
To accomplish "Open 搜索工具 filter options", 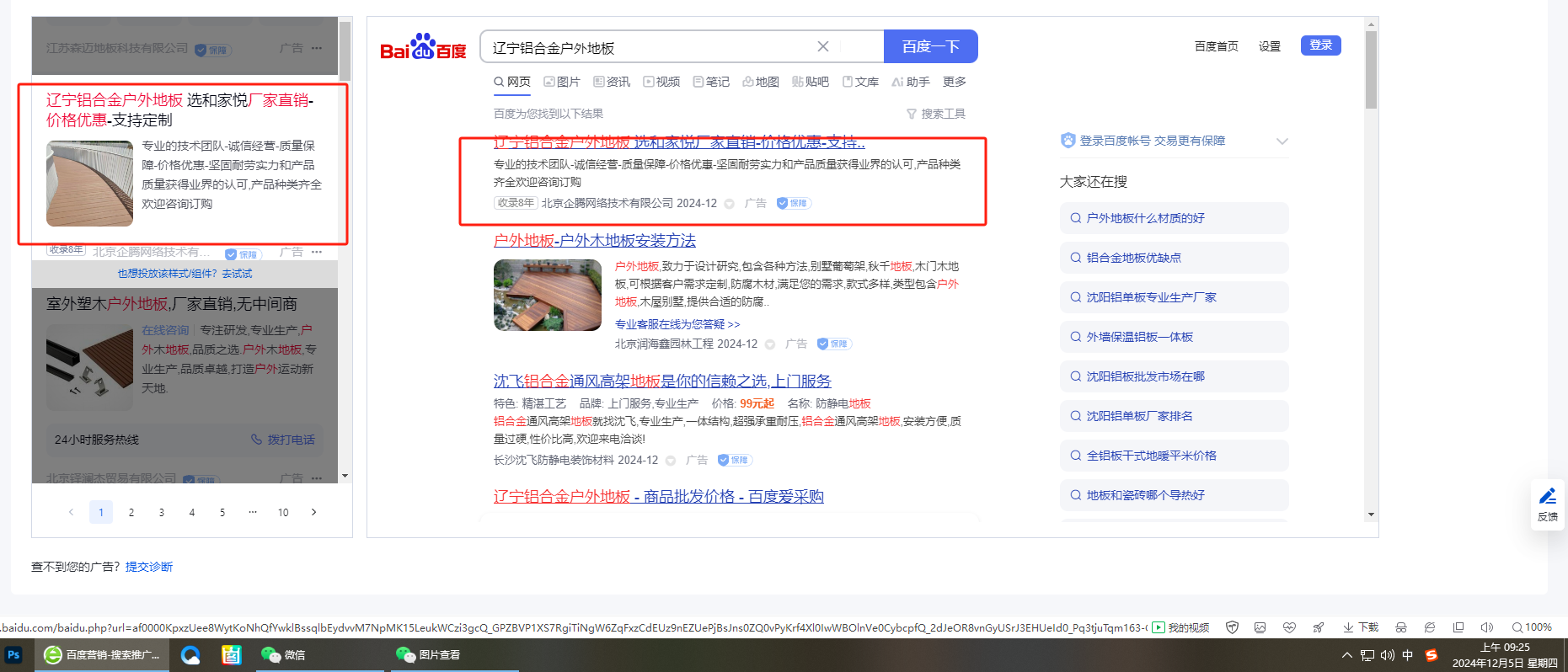I will pos(936,114).
